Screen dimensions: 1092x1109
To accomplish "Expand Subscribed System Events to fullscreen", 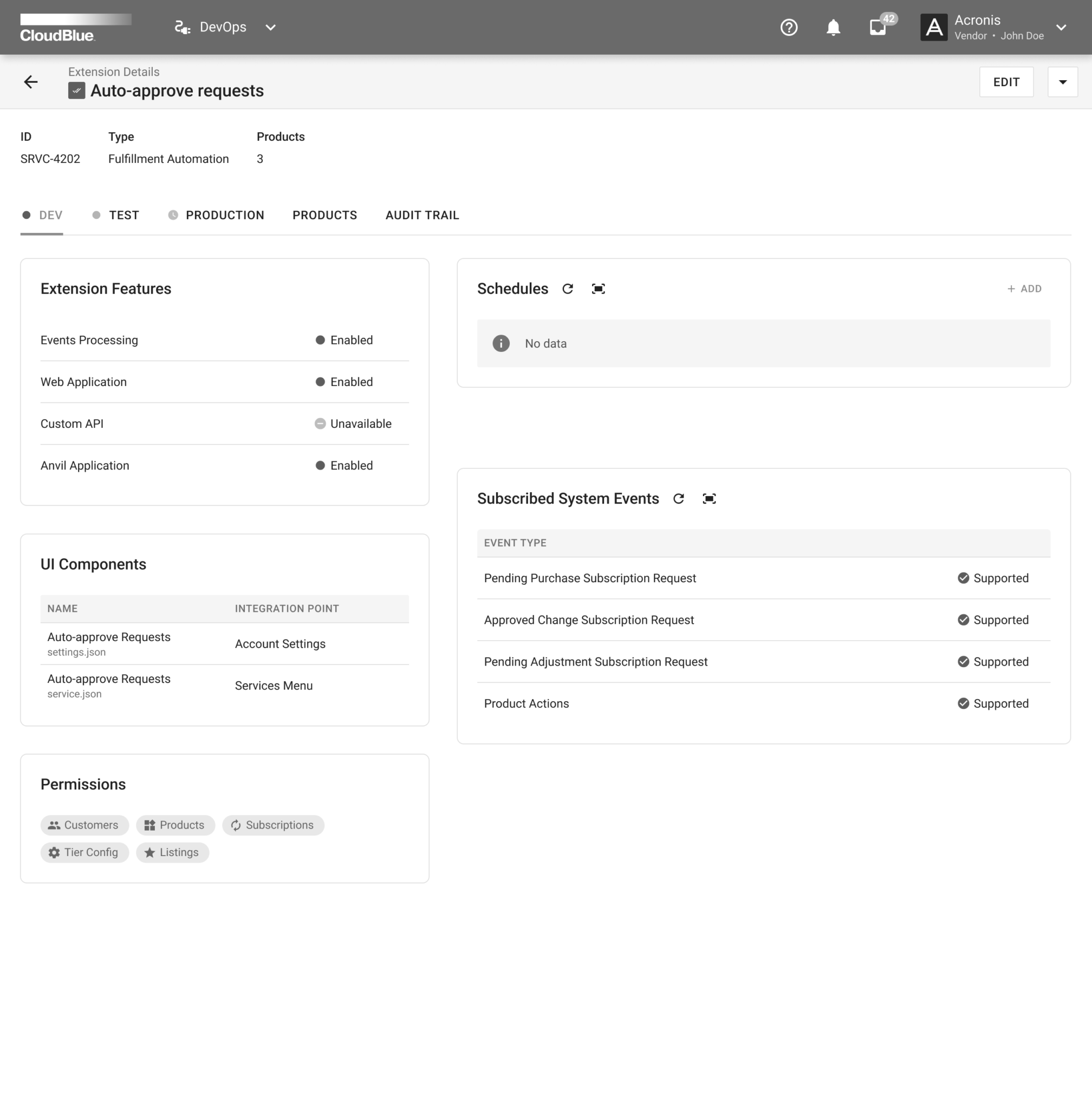I will [x=710, y=498].
